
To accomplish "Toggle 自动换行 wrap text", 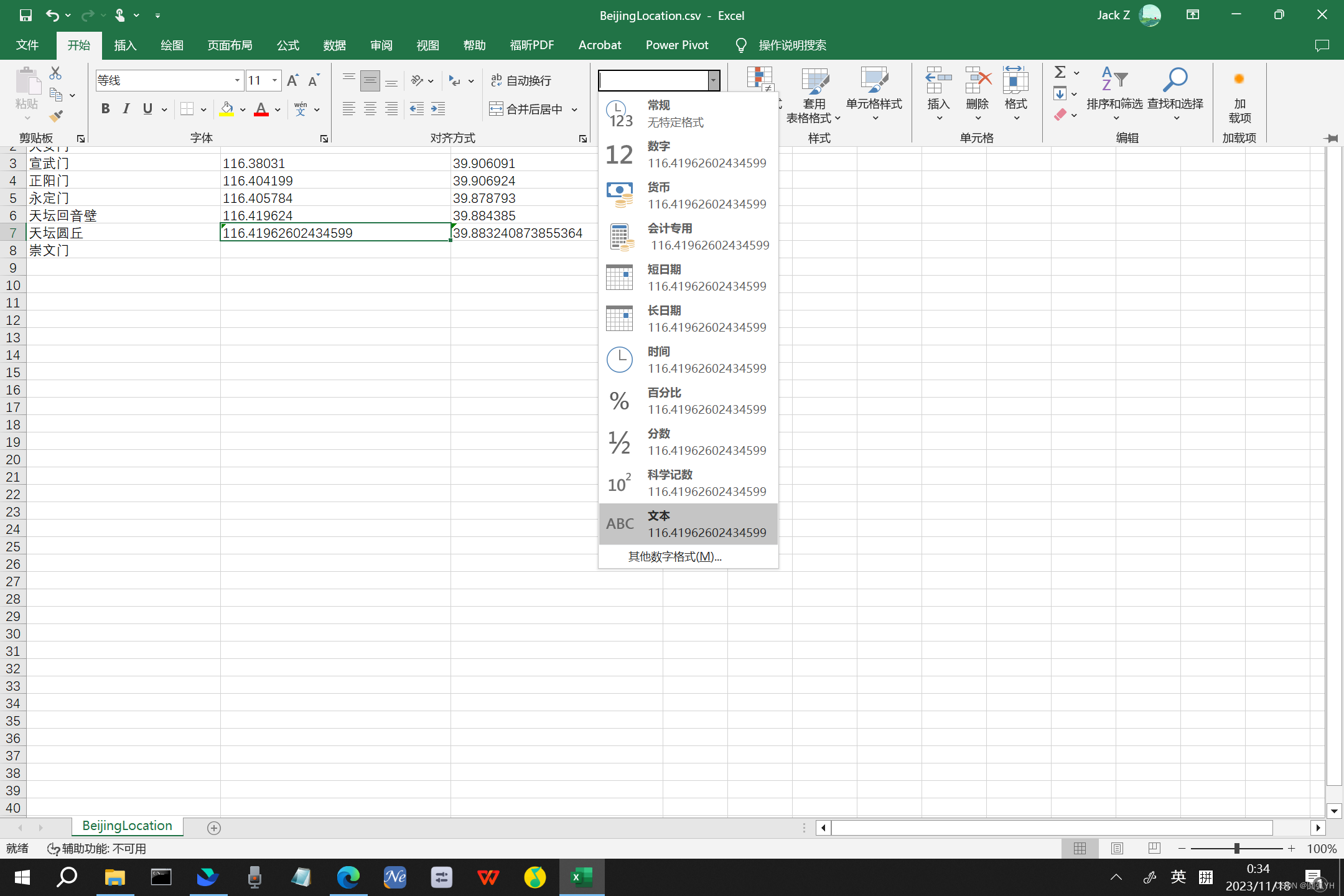I will click(x=521, y=80).
